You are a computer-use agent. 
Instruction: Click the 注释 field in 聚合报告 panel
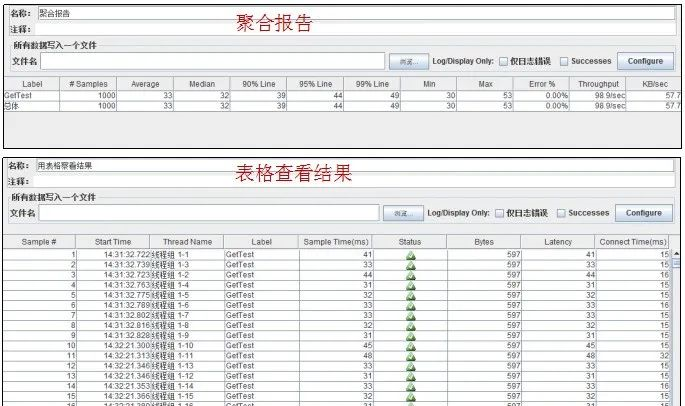tap(355, 29)
